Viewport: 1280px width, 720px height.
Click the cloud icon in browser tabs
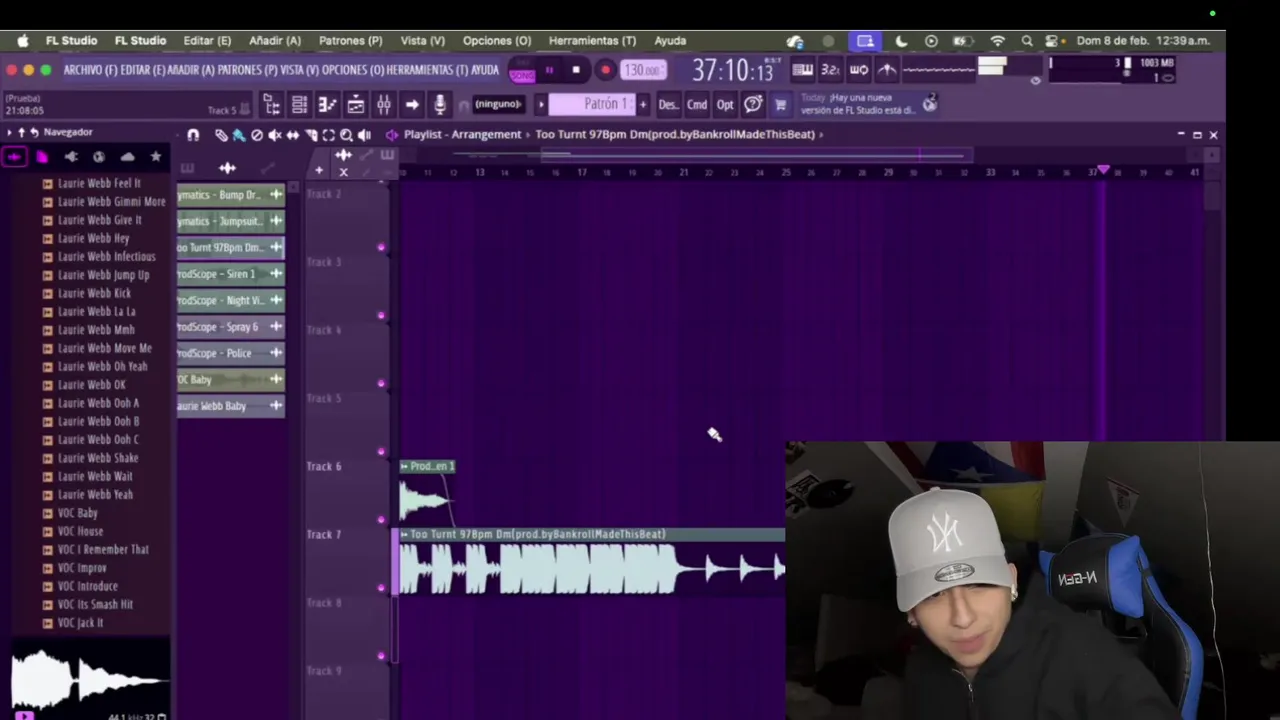[x=127, y=157]
